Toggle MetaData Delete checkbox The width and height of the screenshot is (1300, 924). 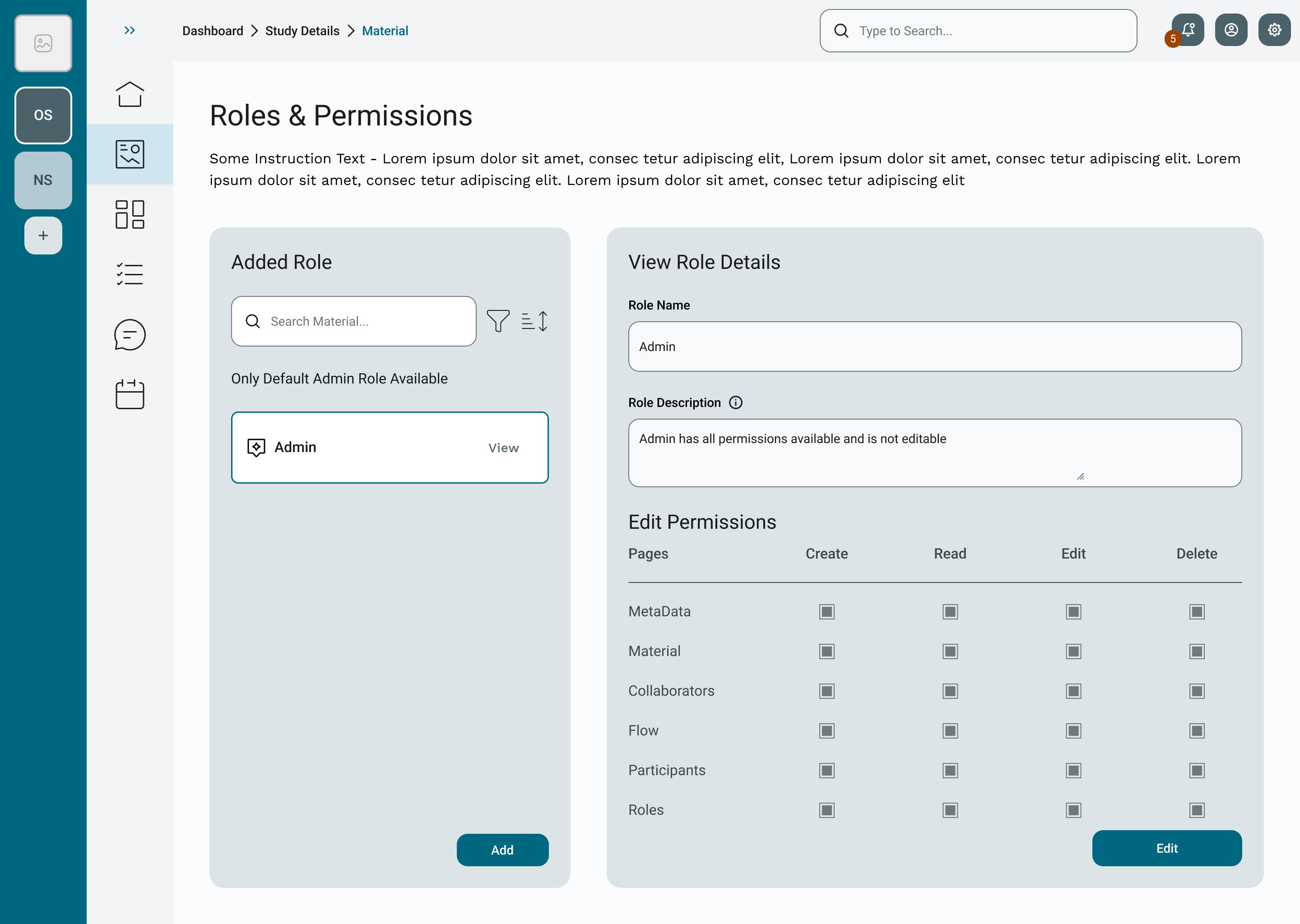click(1197, 612)
